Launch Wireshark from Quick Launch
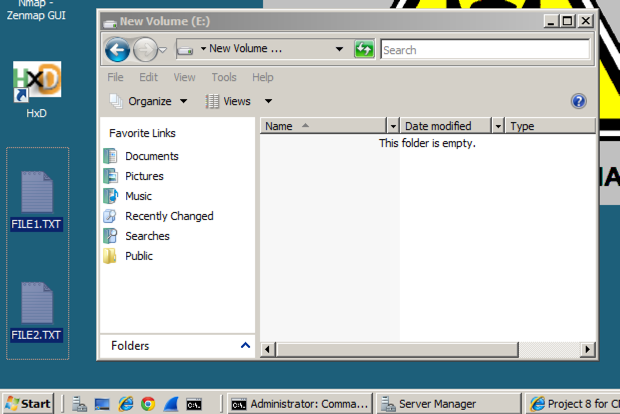This screenshot has height=414, width=620. (x=171, y=404)
